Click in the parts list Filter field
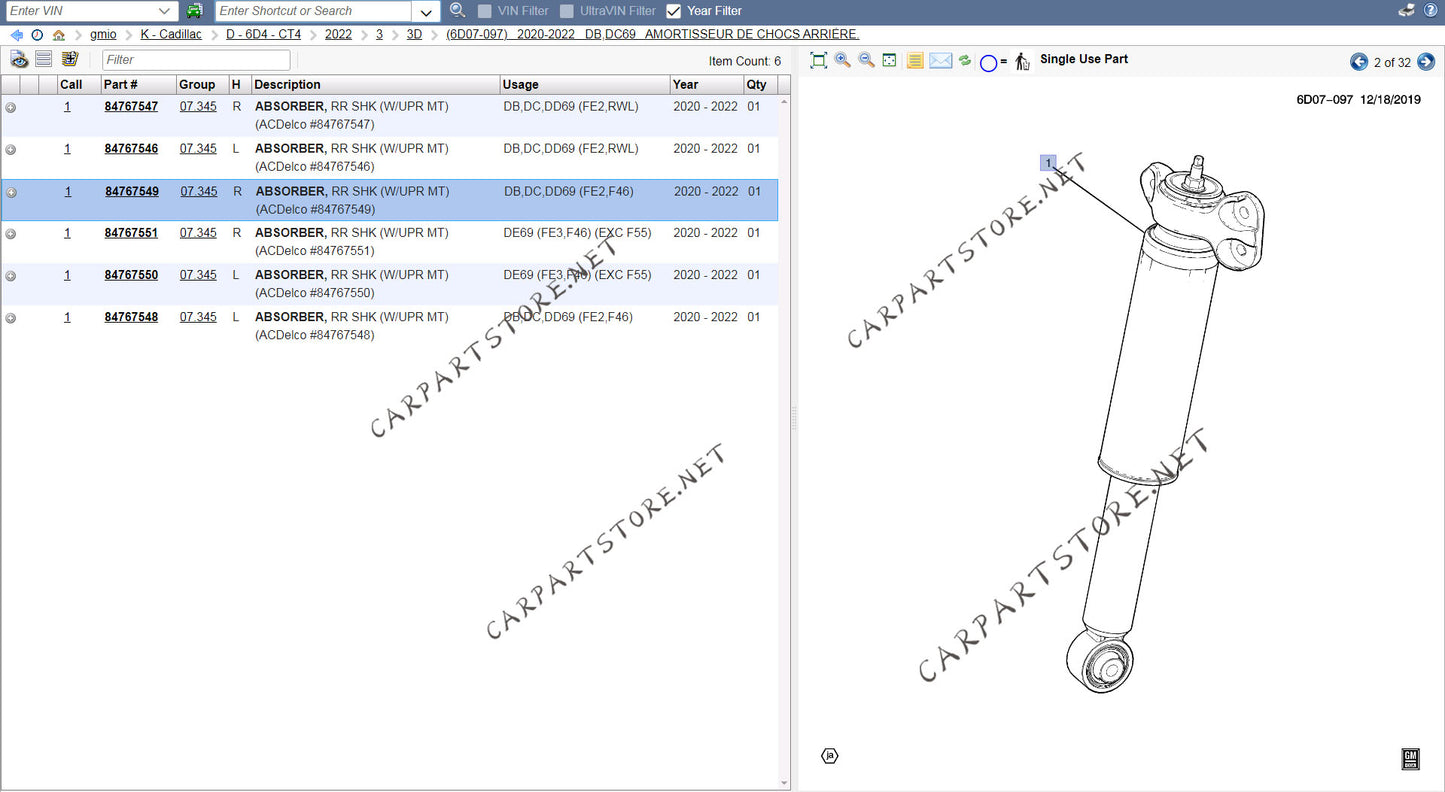 point(196,60)
